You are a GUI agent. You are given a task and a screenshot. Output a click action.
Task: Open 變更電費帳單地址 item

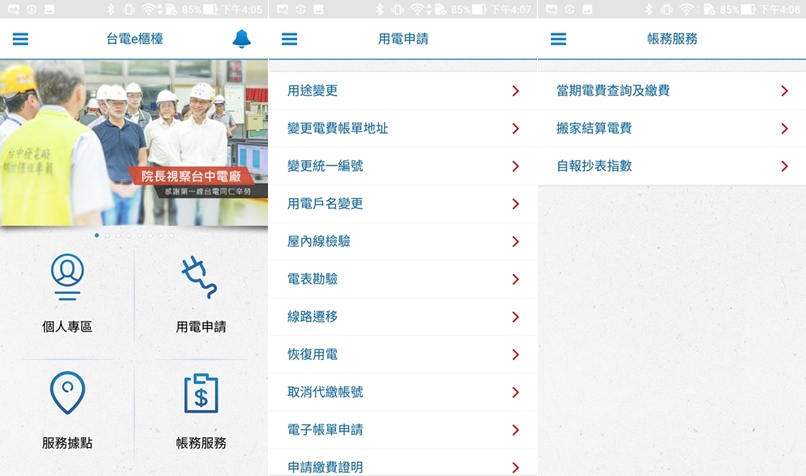point(402,129)
